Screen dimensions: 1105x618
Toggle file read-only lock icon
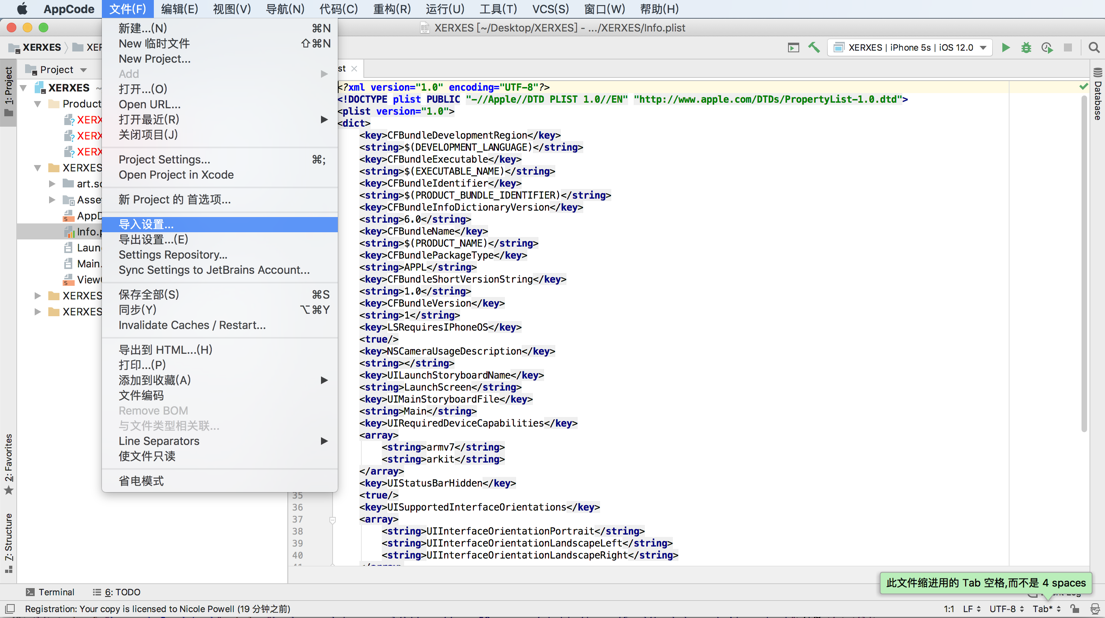pyautogui.click(x=1074, y=609)
